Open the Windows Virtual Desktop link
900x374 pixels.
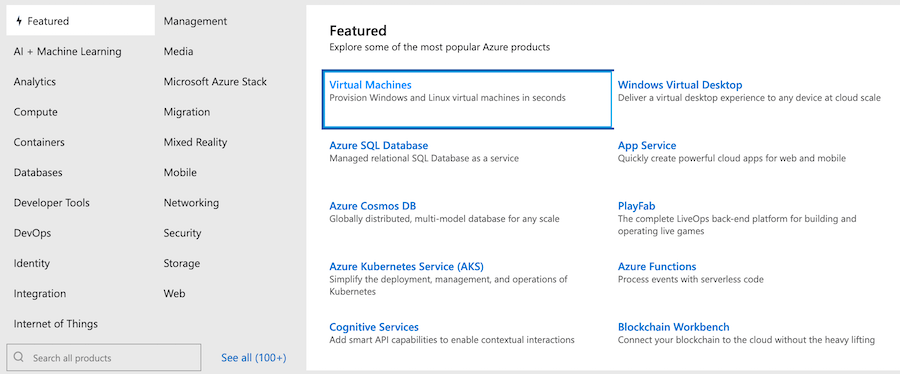[680, 85]
